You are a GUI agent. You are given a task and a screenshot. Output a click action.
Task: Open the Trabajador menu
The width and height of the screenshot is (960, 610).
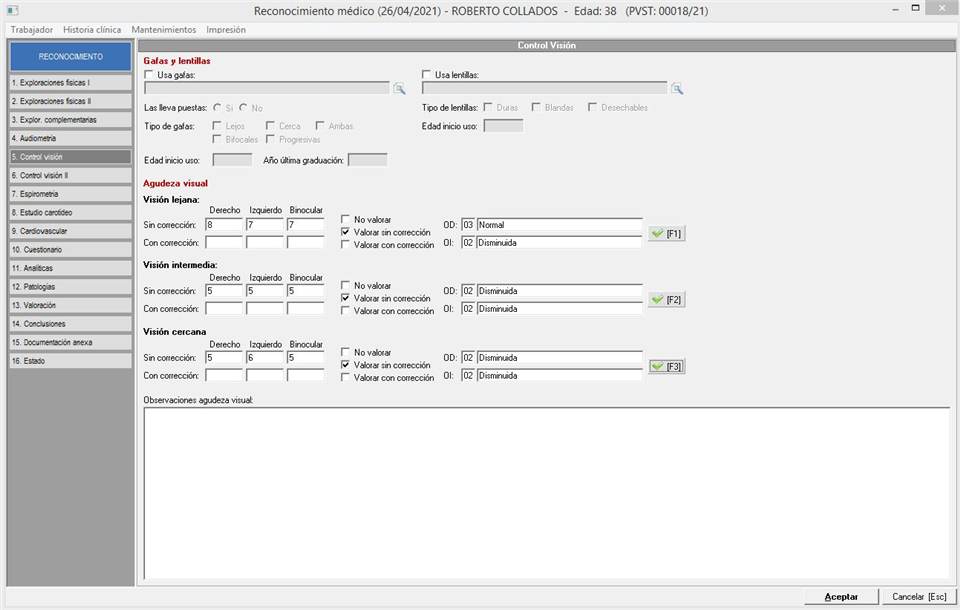click(x=31, y=30)
